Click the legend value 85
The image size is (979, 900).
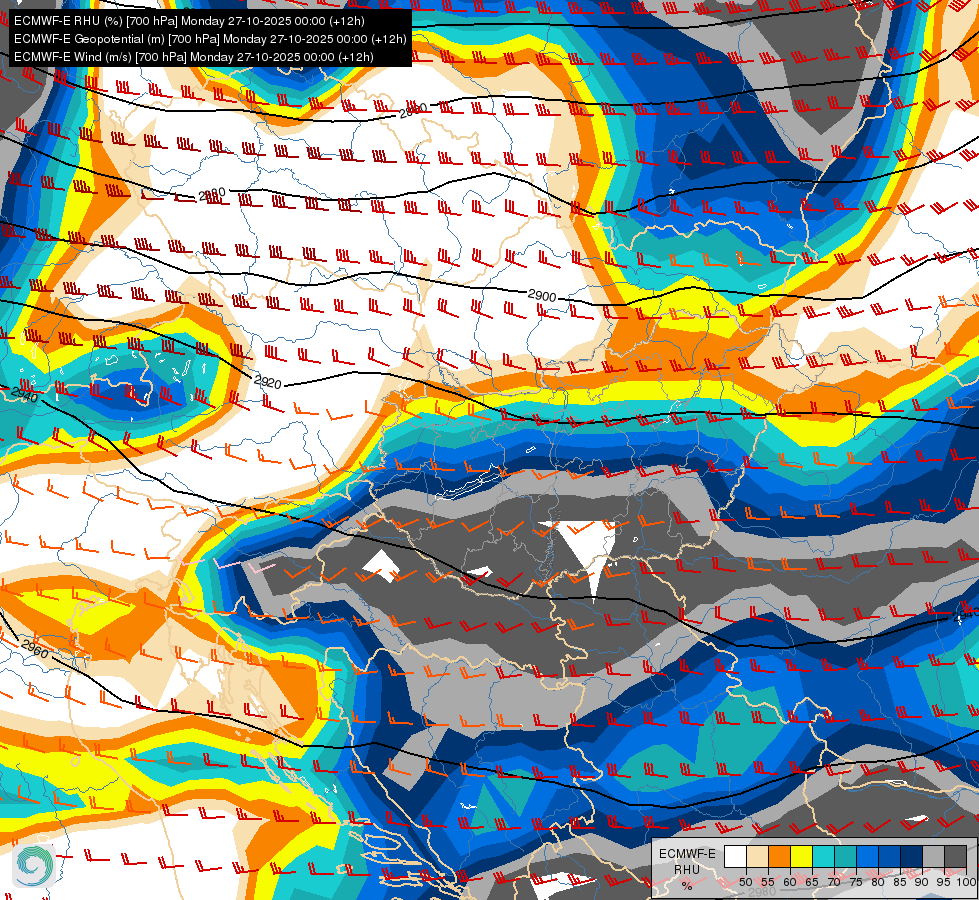(x=900, y=882)
